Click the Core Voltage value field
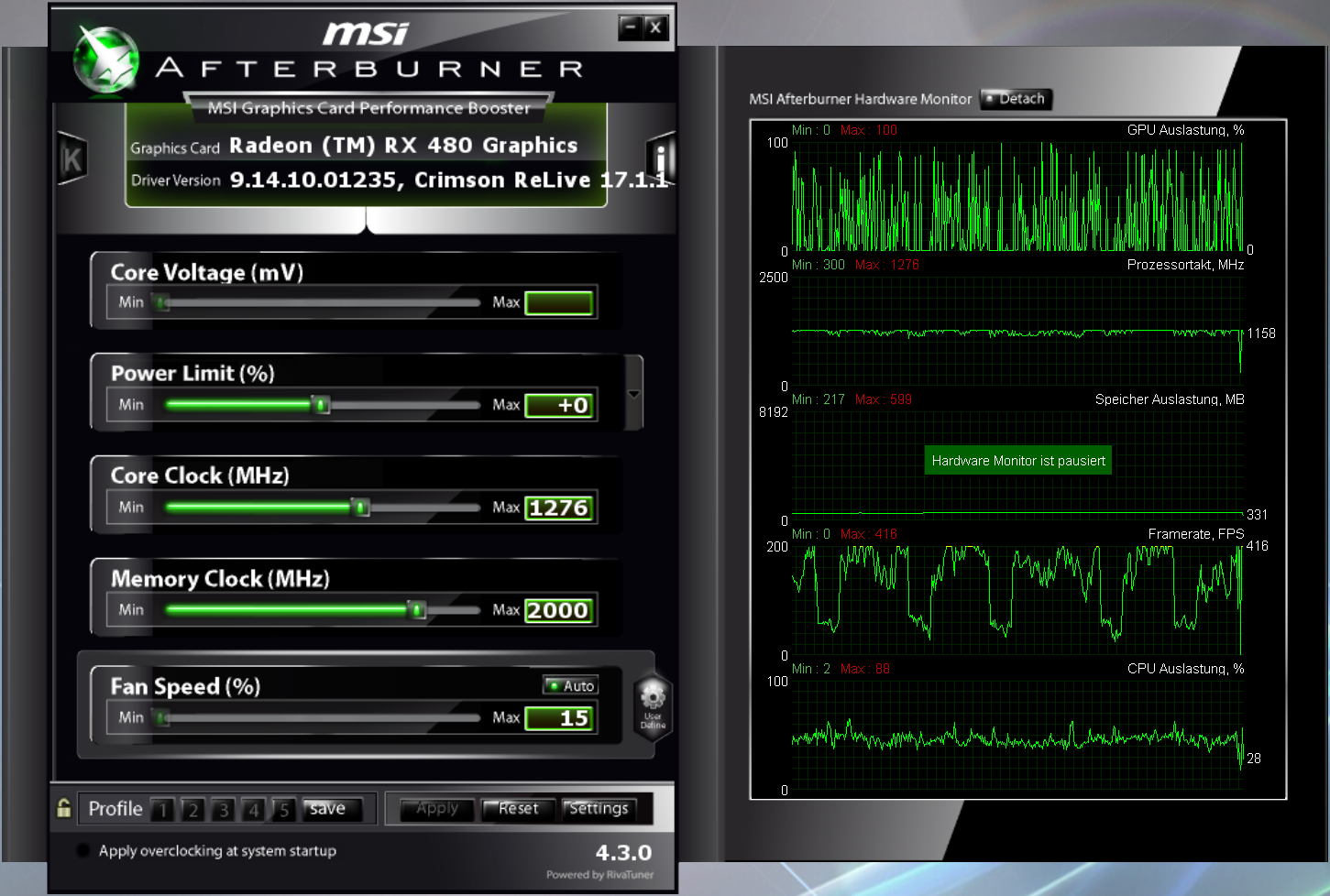Screen dimensions: 1330x896 coord(558,303)
